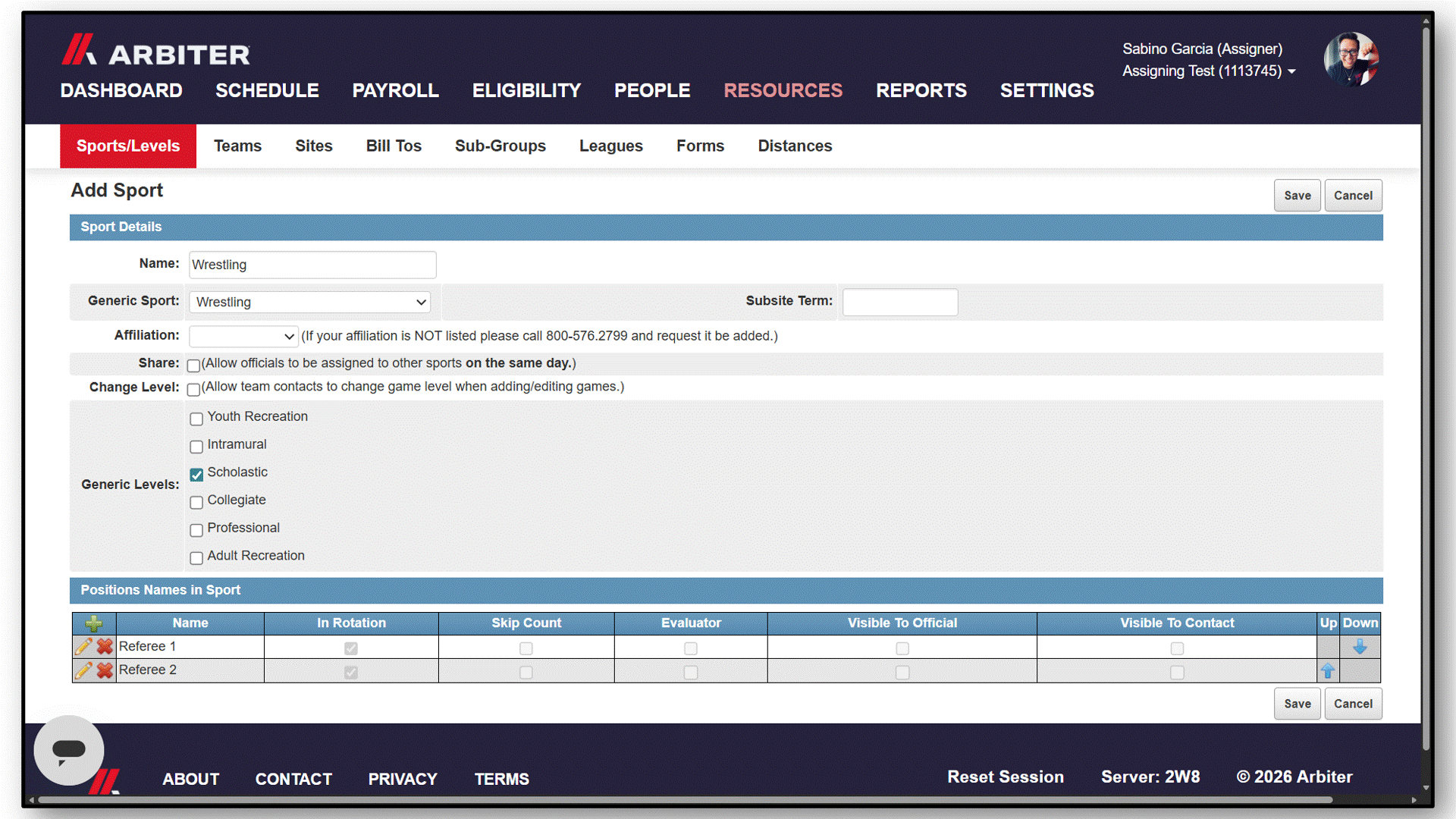This screenshot has width=1456, height=819.
Task: Click the Subsite Term input field
Action: click(x=900, y=302)
